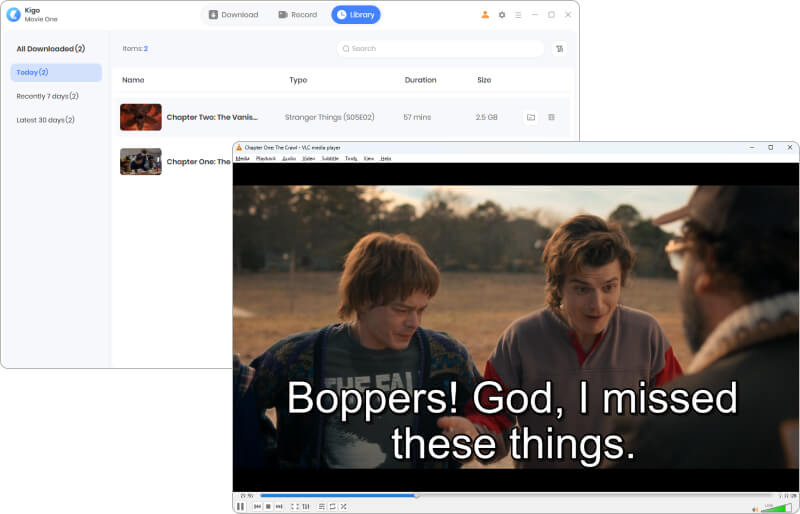Open the Video menu in VLC
Image resolution: width=800 pixels, height=514 pixels.
(x=309, y=158)
